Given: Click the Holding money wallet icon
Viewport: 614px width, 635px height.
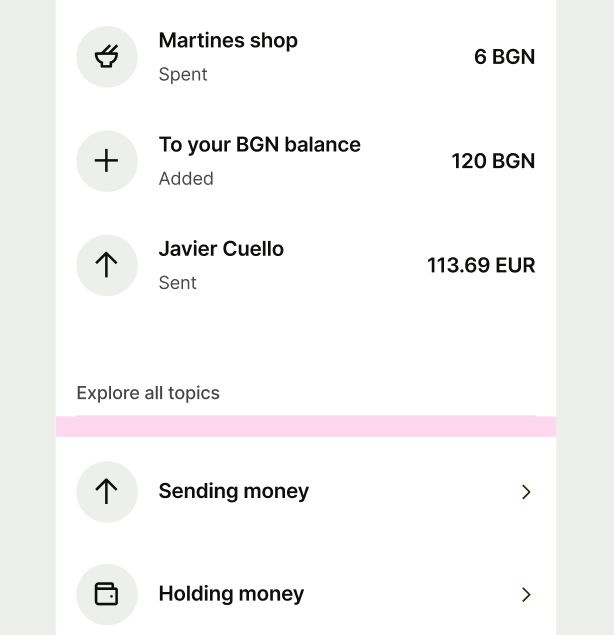Looking at the screenshot, I should pyautogui.click(x=106, y=594).
